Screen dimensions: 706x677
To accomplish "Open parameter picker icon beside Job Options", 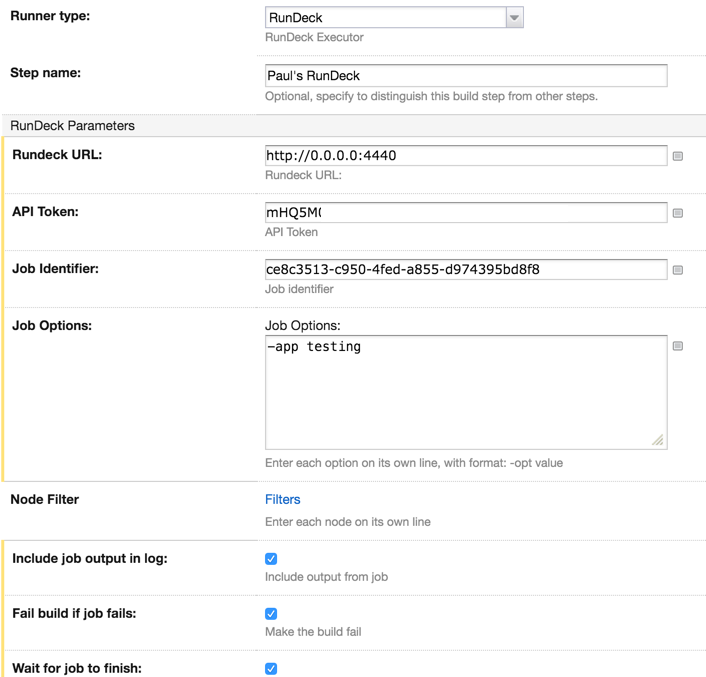I will [x=678, y=346].
